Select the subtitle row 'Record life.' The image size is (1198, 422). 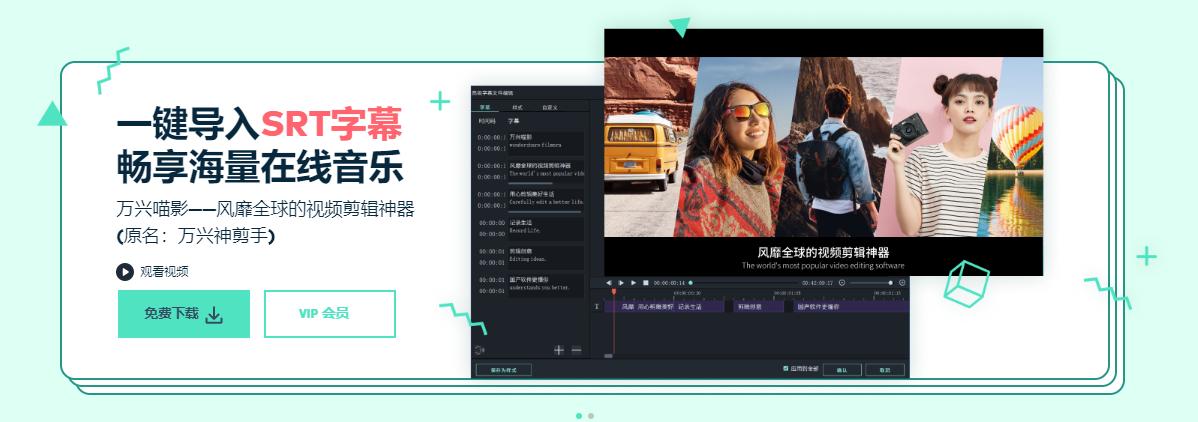(x=546, y=229)
